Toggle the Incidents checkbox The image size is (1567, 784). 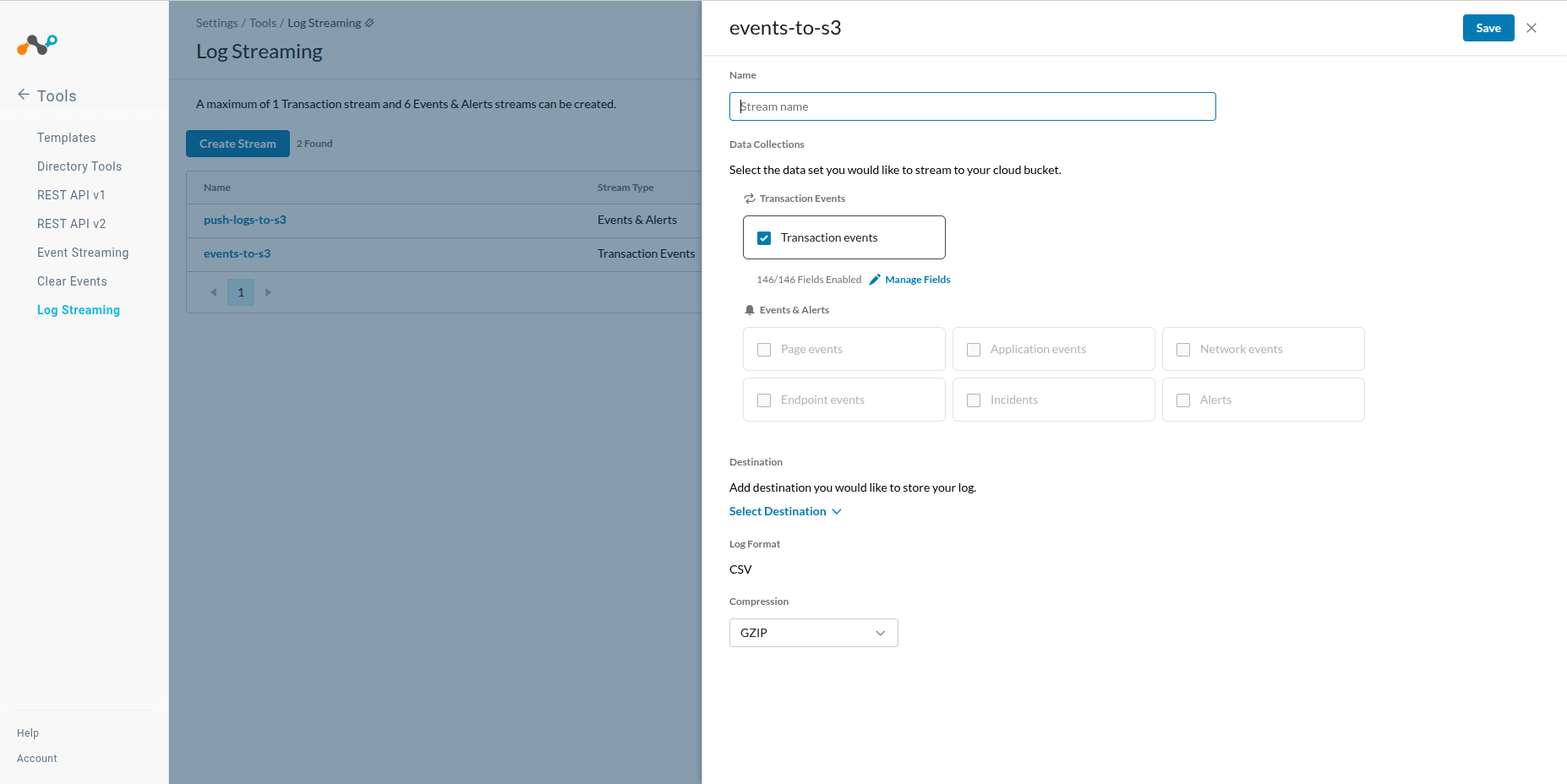pos(974,400)
